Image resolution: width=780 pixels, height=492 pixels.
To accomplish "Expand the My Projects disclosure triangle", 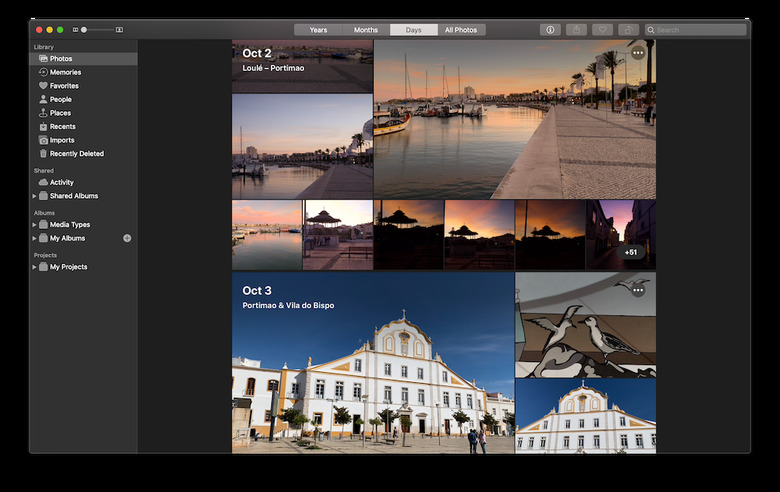I will pyautogui.click(x=34, y=267).
